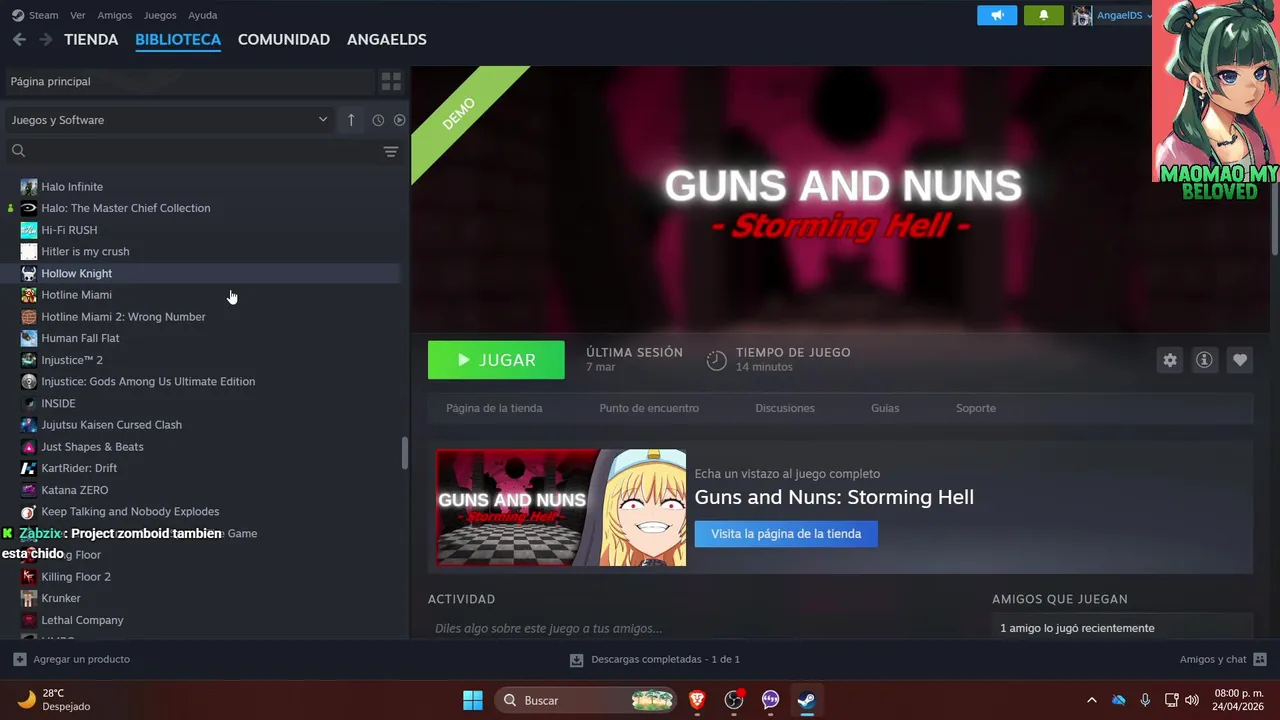Open the Ayuda menu

coord(203,15)
